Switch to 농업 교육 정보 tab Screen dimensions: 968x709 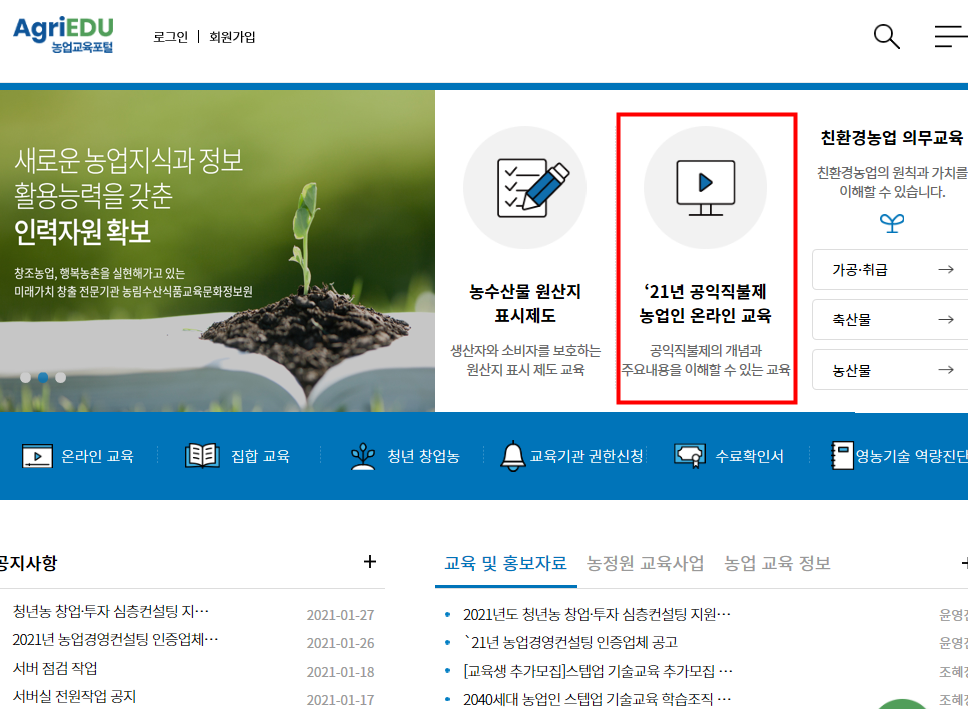click(x=777, y=563)
